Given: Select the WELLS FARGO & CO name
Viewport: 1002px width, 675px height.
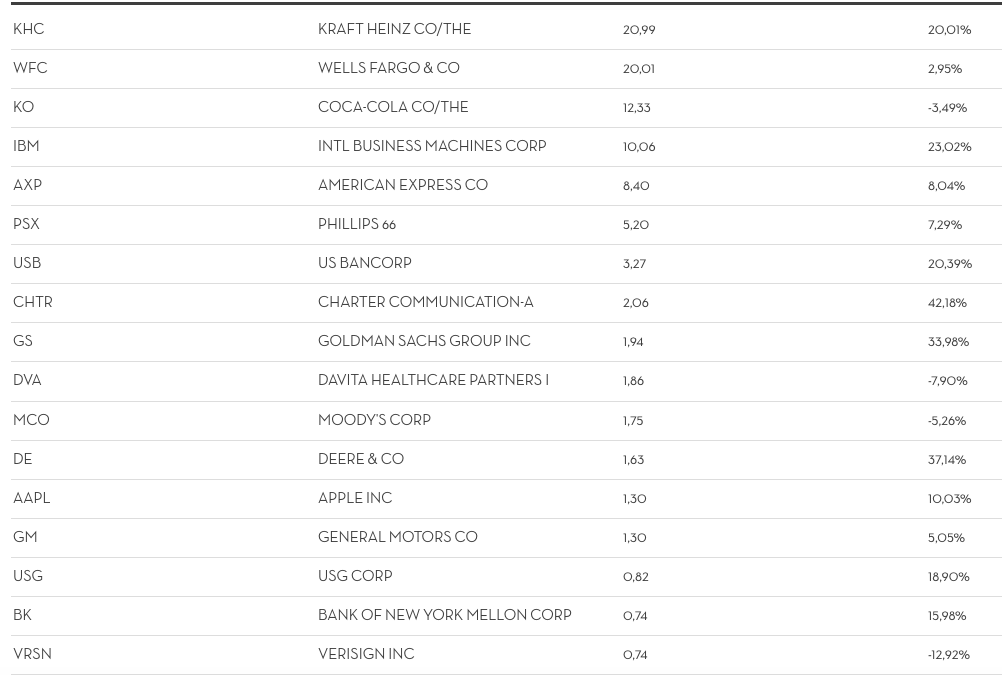Looking at the screenshot, I should click(388, 68).
